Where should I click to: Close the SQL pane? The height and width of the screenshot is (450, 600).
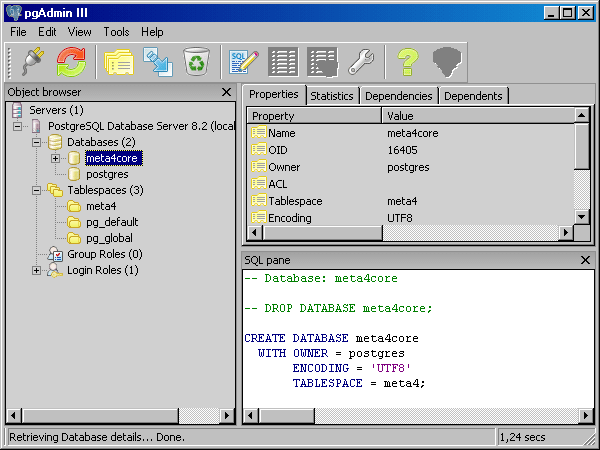585,260
